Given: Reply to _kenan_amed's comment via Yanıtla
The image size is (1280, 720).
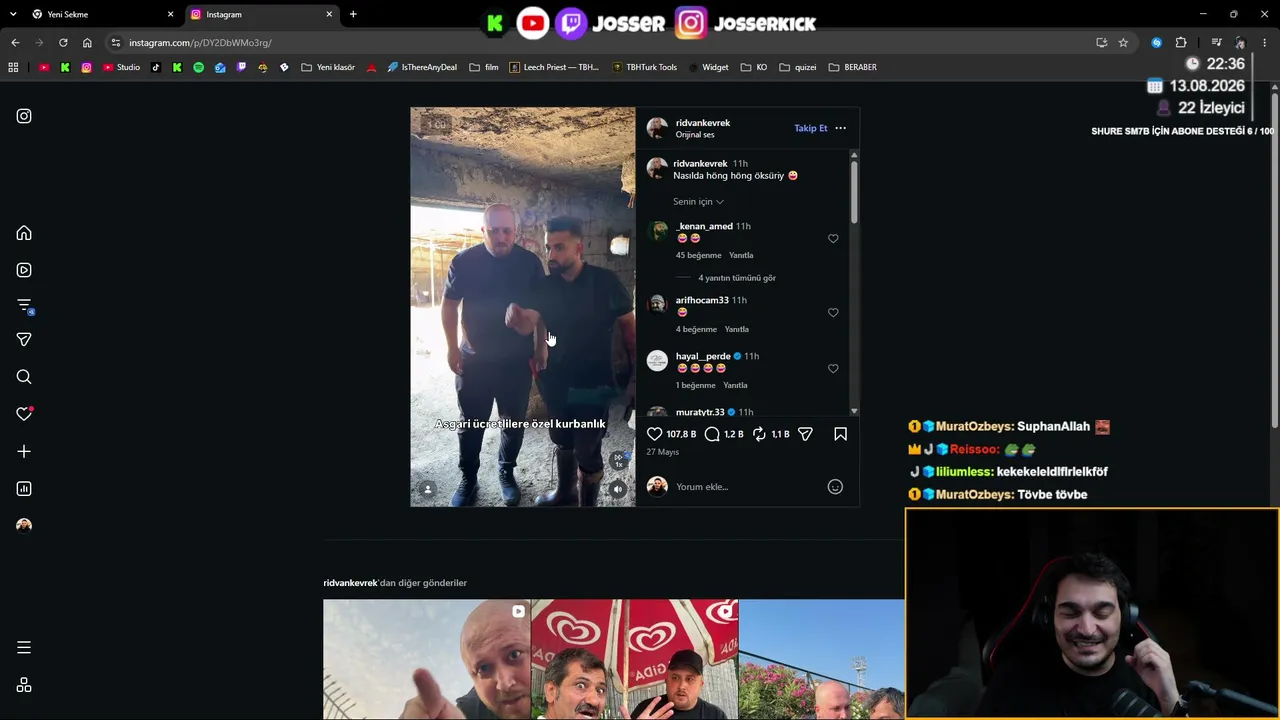Looking at the screenshot, I should [x=741, y=255].
